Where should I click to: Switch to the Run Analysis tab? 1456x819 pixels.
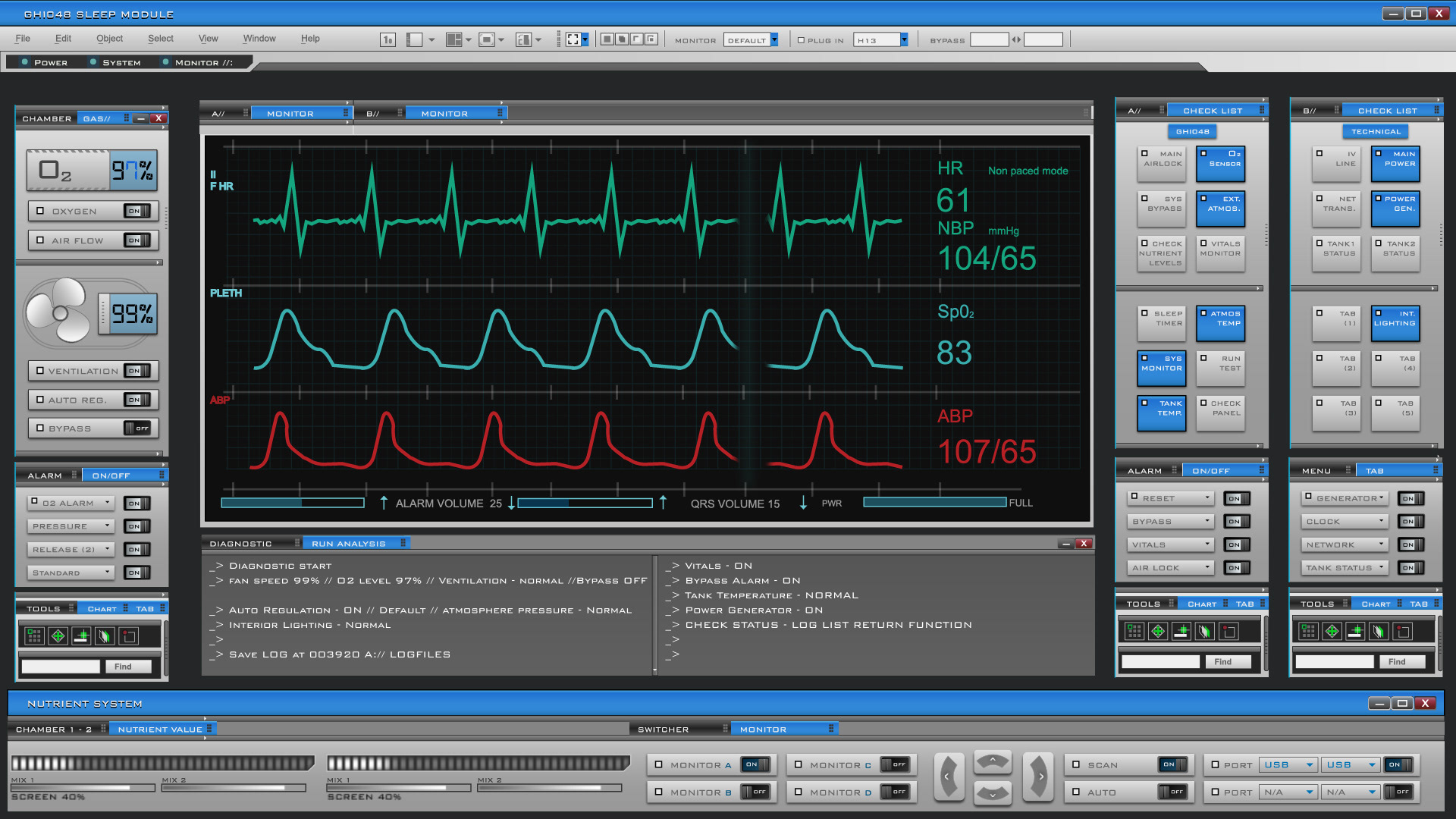pos(349,544)
